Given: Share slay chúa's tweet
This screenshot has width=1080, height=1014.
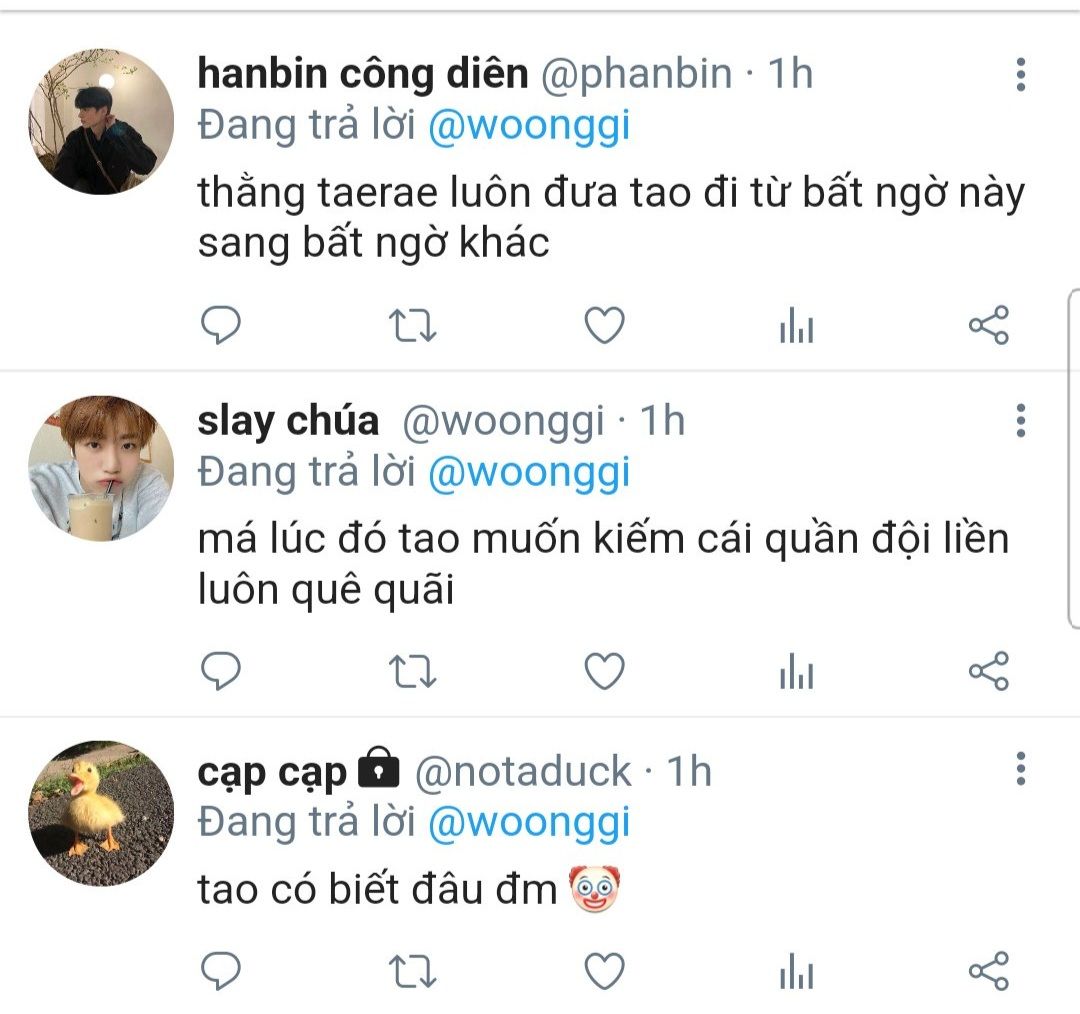Looking at the screenshot, I should (x=989, y=671).
